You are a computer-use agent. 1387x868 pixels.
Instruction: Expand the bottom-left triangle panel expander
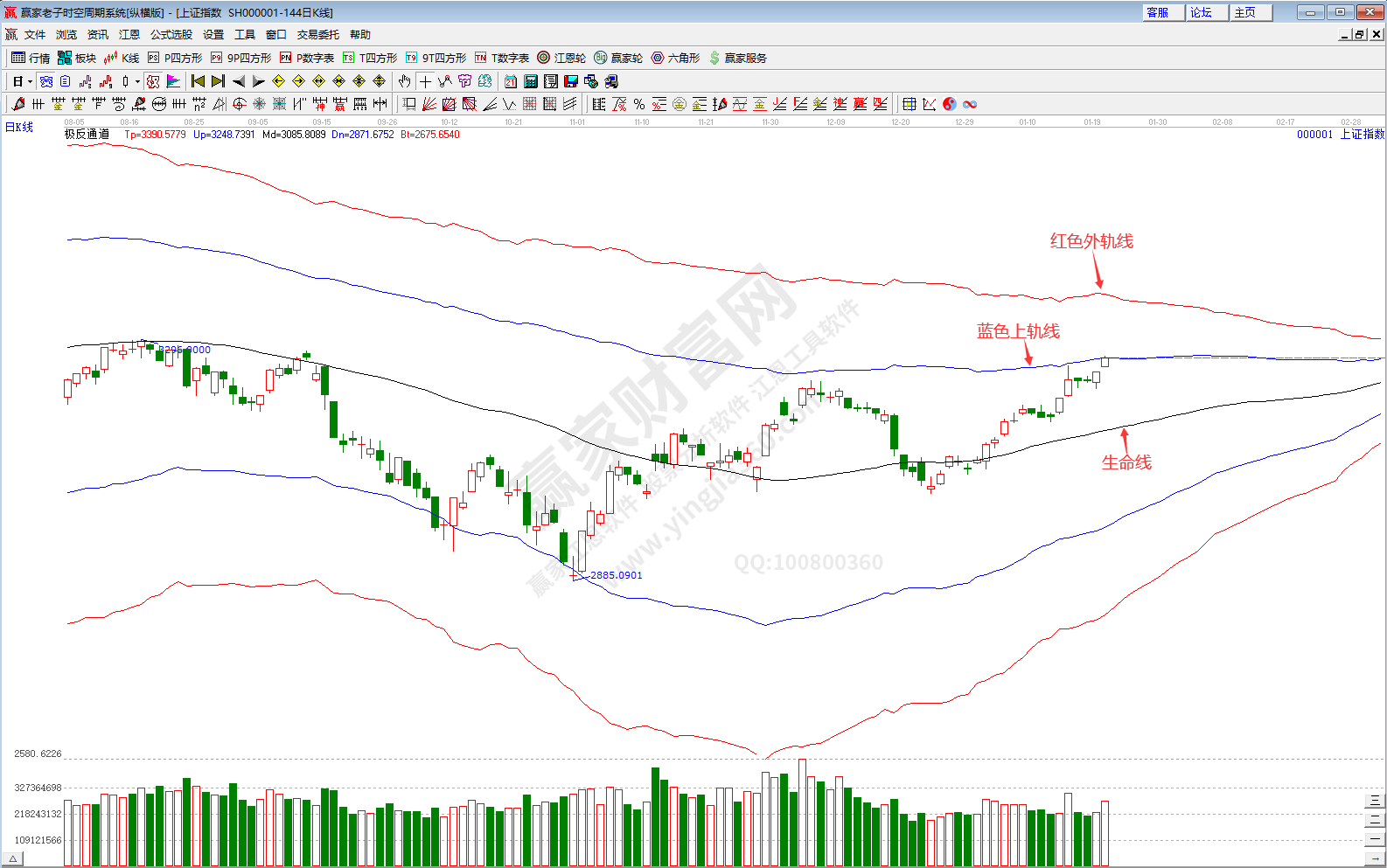pyautogui.click(x=12, y=859)
